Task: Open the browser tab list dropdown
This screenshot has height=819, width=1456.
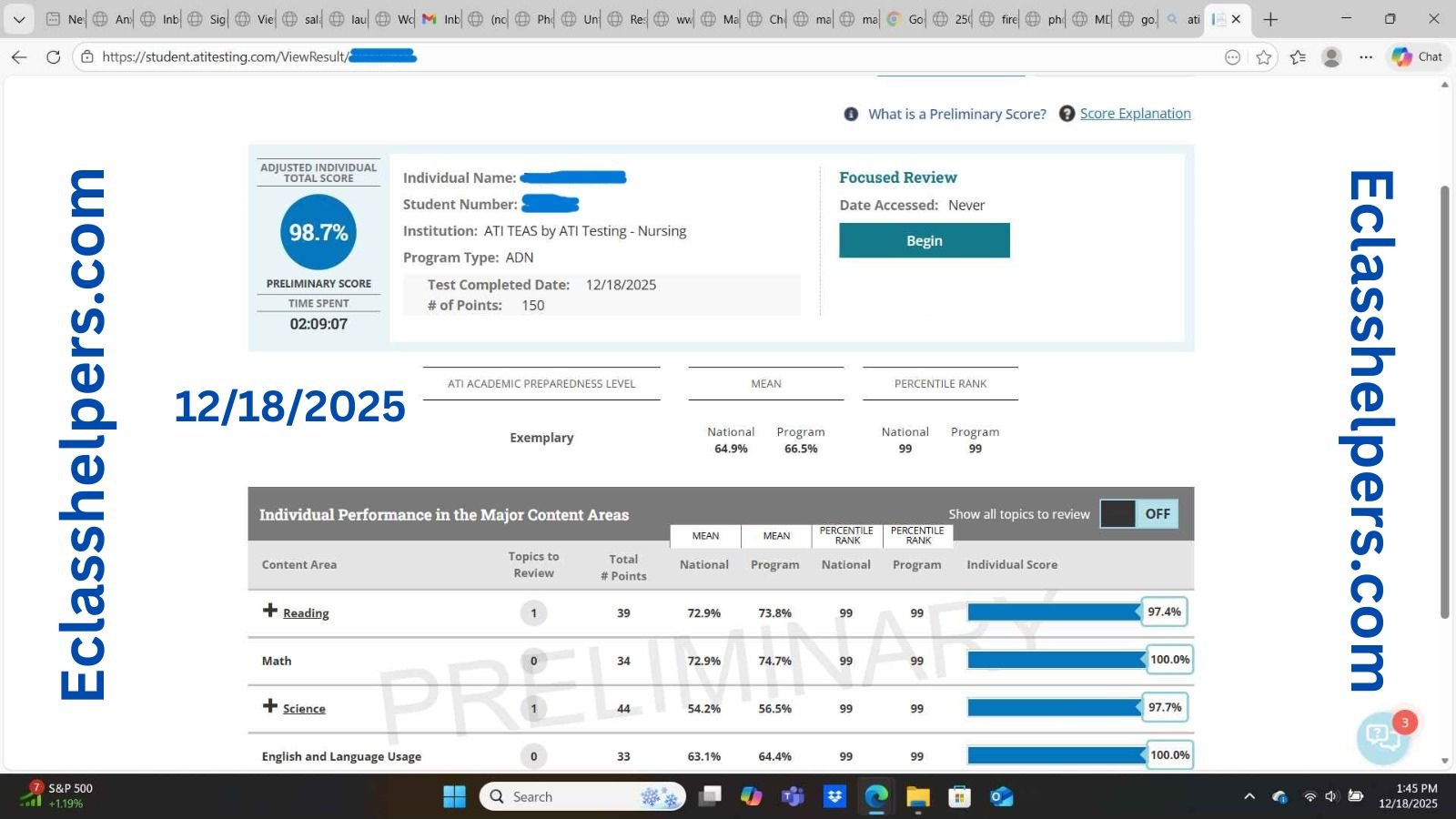Action: [x=19, y=19]
